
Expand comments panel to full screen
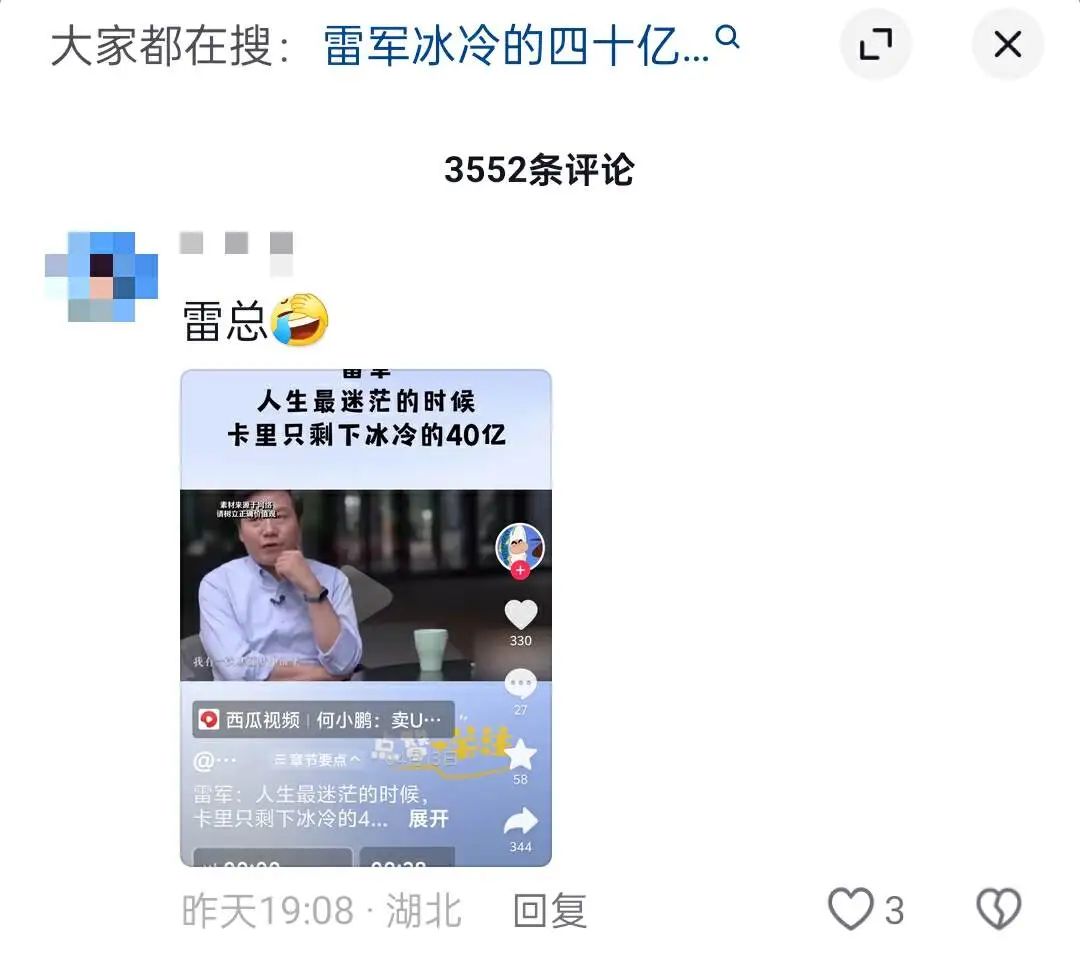[875, 45]
